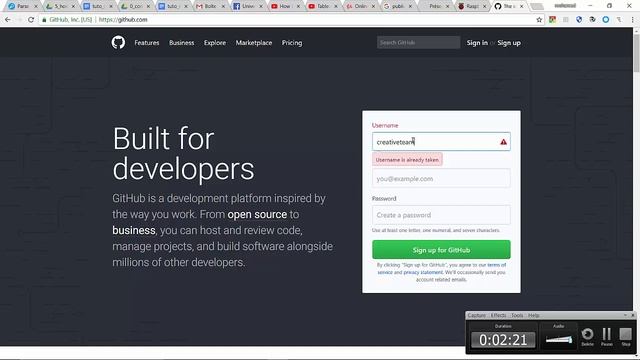
Task: Click the Create a password field
Action: point(441,215)
